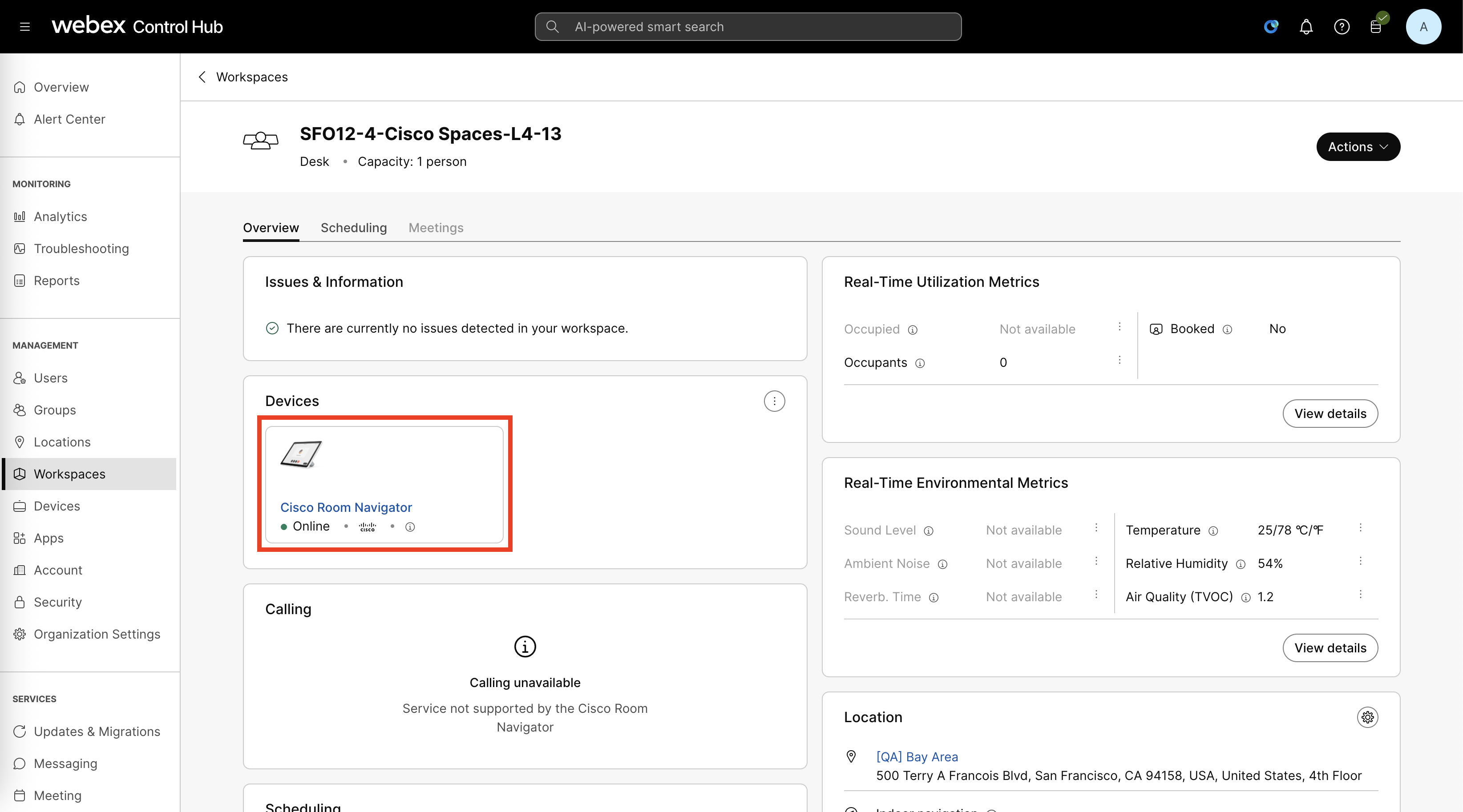Go back to Workspaces via chevron
This screenshot has height=812, width=1463.
point(202,76)
